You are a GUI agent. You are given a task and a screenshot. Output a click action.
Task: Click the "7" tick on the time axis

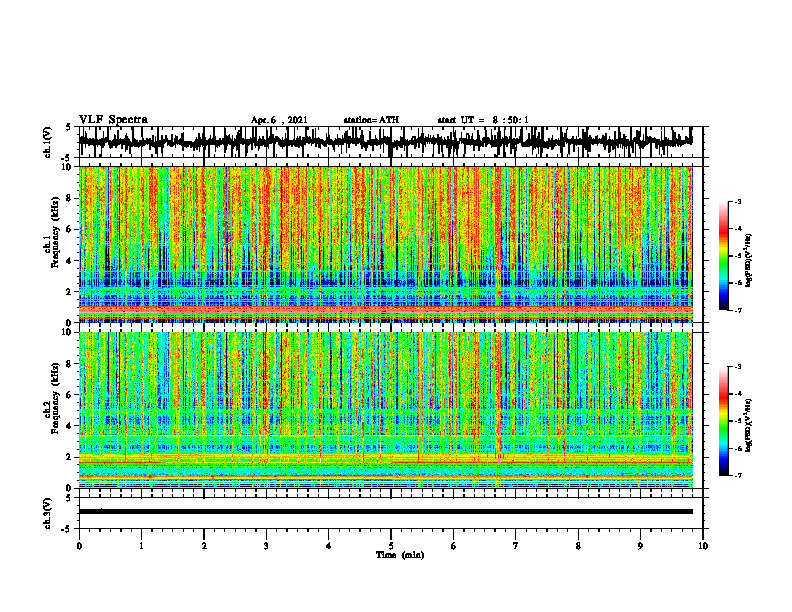click(x=516, y=546)
